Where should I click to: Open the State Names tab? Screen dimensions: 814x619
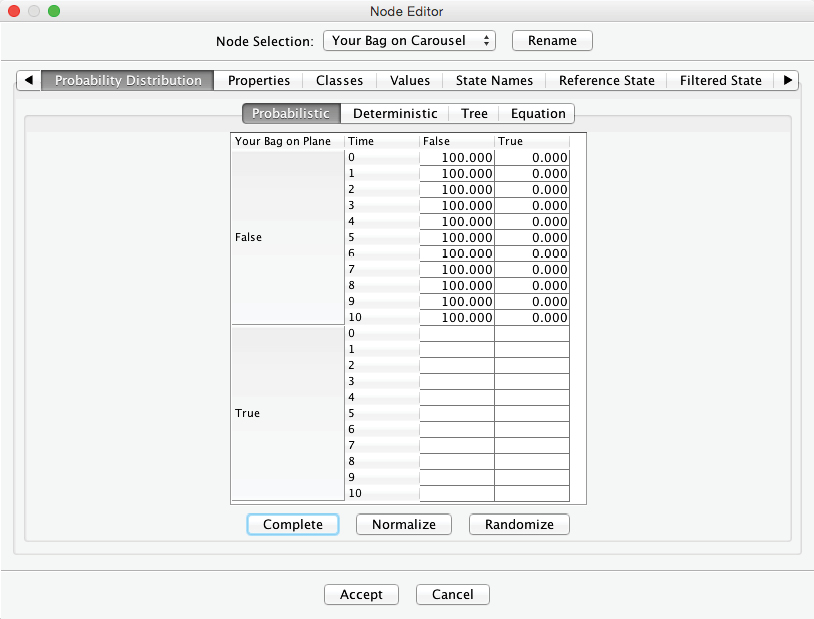pyautogui.click(x=494, y=80)
